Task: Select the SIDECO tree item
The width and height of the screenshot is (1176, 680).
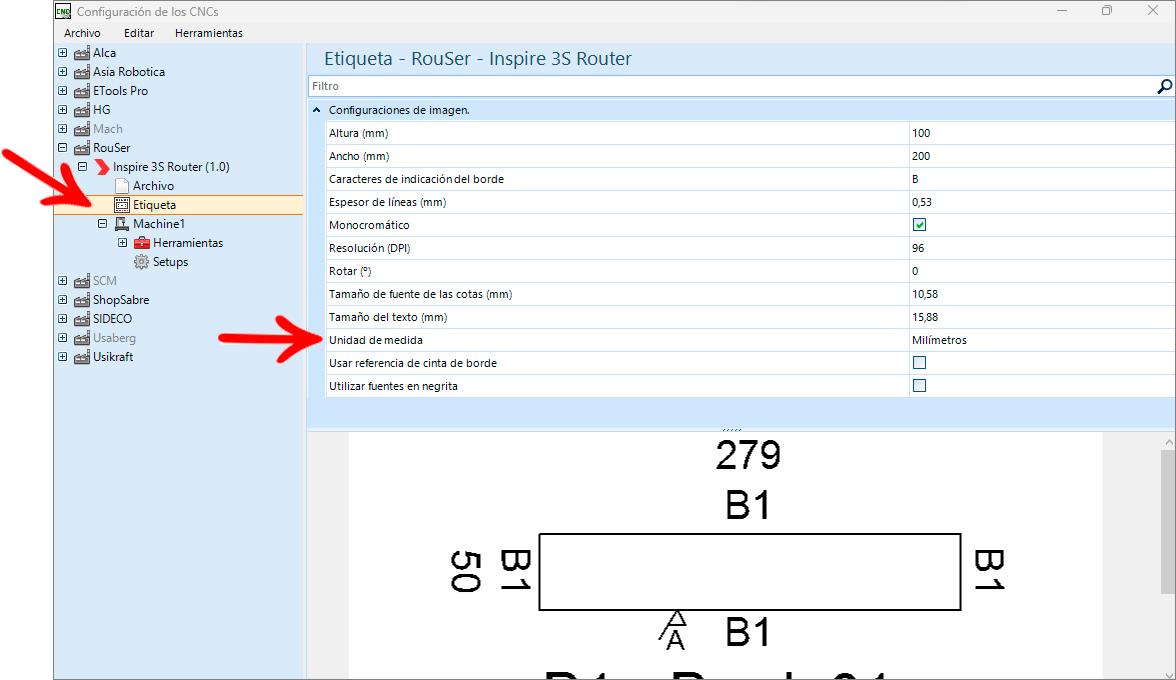Action: tap(112, 319)
